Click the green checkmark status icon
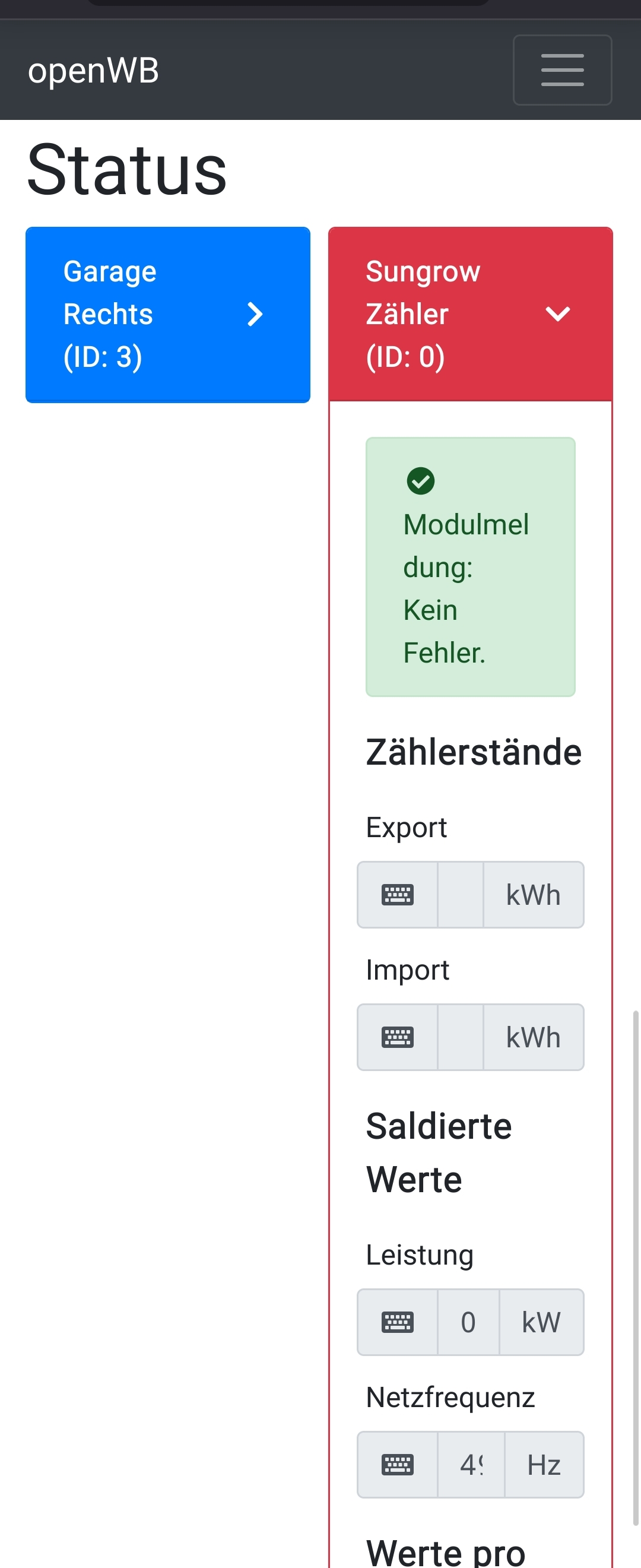This screenshot has height=1568, width=641. tap(421, 481)
